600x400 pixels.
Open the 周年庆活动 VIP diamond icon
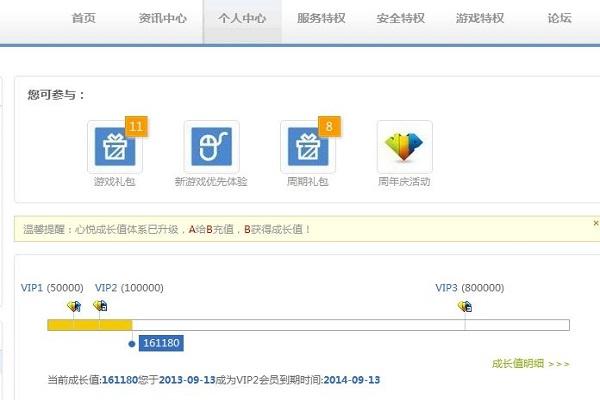click(x=404, y=147)
